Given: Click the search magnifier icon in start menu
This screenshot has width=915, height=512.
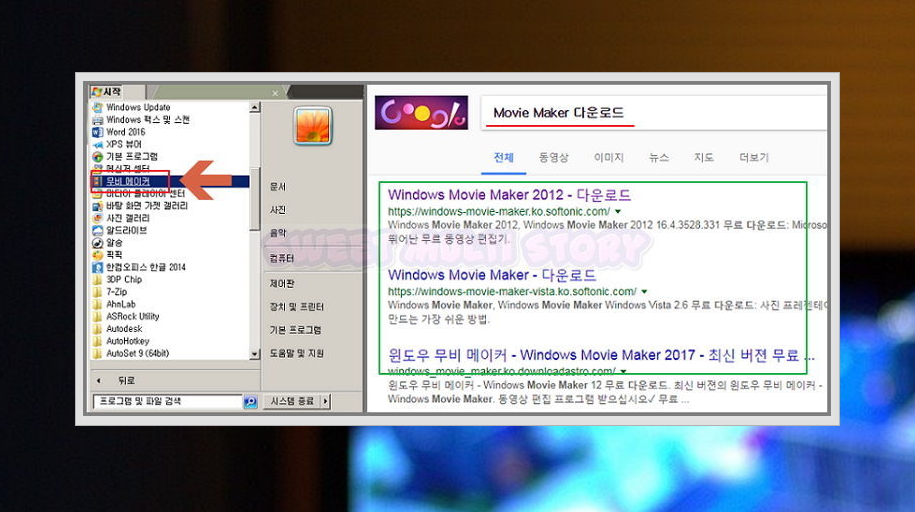Looking at the screenshot, I should (x=250, y=402).
